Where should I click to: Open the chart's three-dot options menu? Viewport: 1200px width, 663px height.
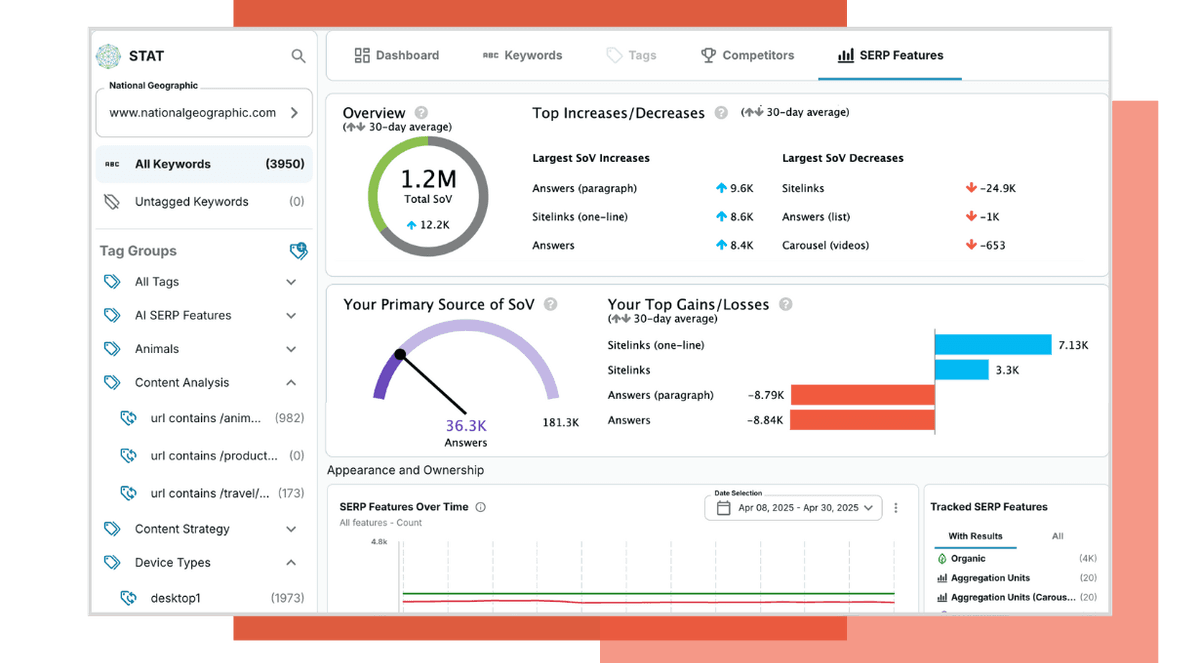tap(896, 508)
